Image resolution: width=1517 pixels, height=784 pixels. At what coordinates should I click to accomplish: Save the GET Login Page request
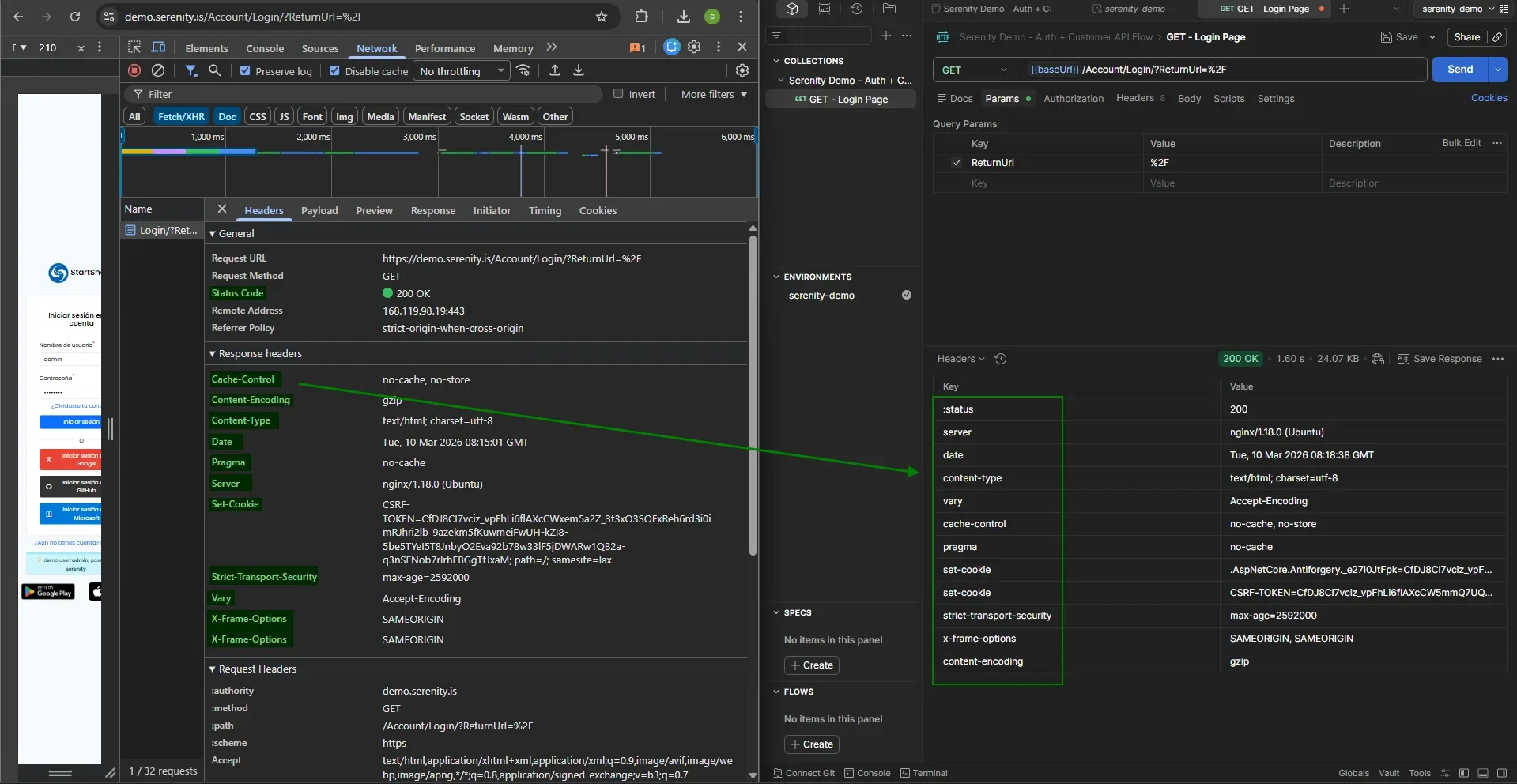point(1399,37)
